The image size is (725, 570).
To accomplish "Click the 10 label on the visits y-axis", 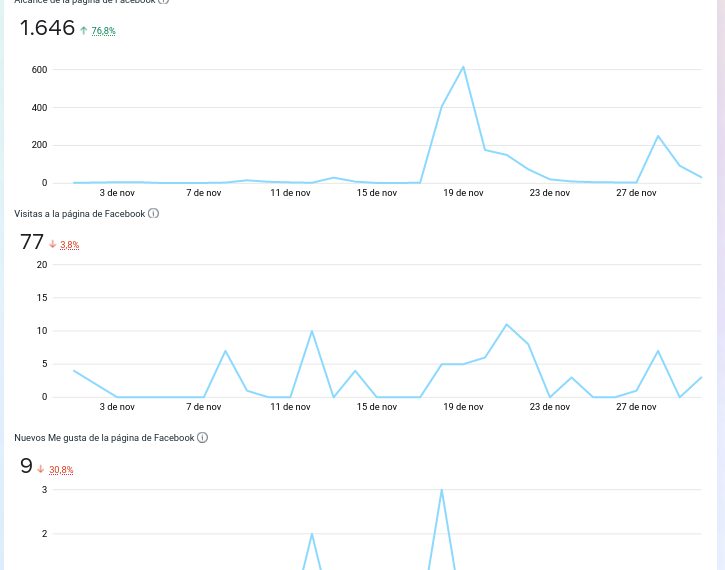I will [42, 331].
